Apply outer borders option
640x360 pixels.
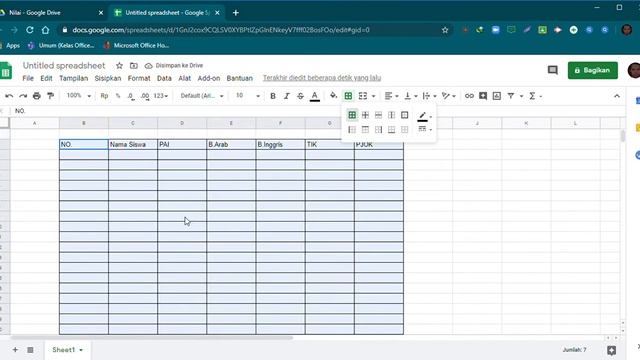404,115
